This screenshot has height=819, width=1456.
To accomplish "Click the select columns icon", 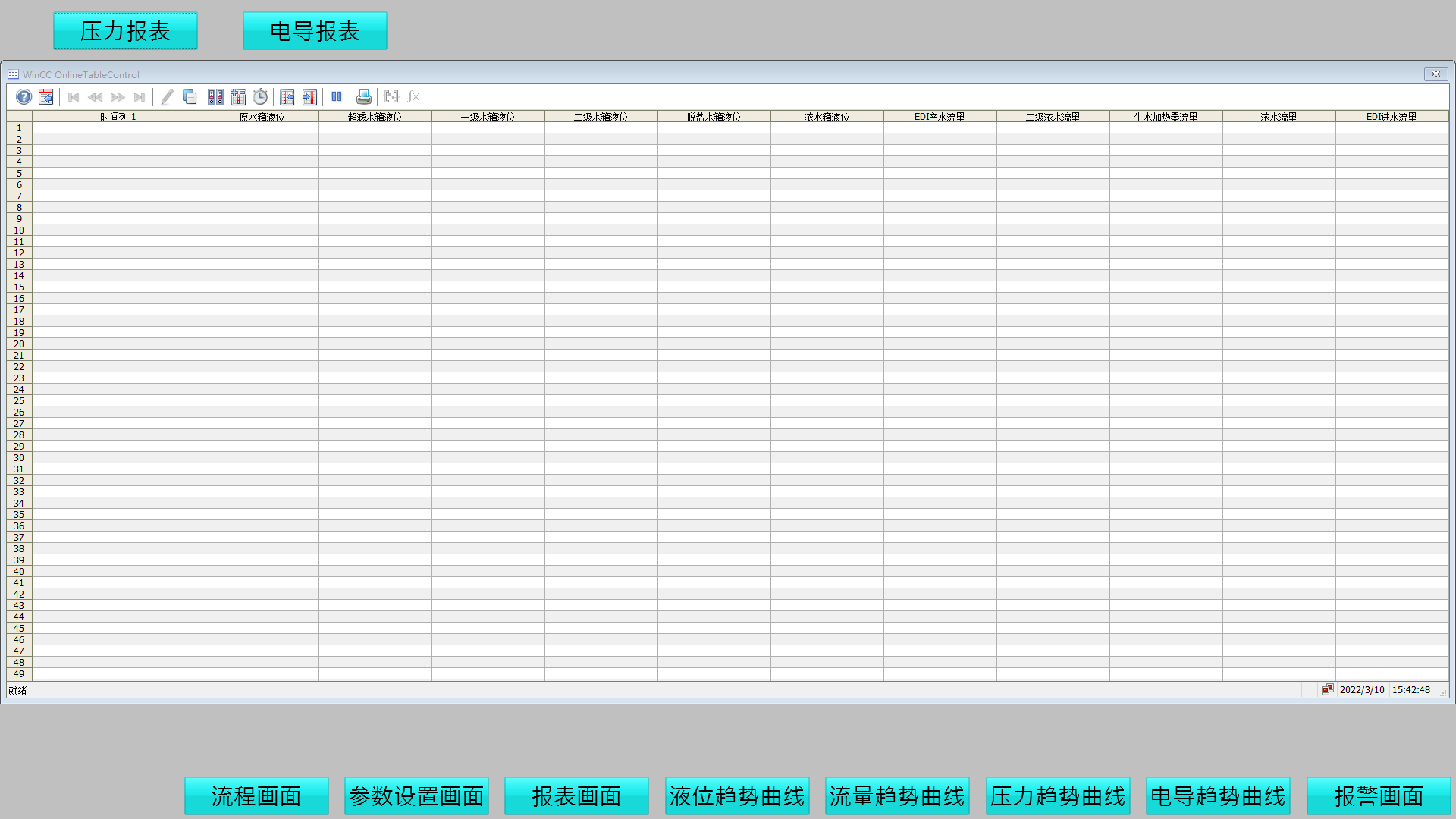I will (x=238, y=97).
